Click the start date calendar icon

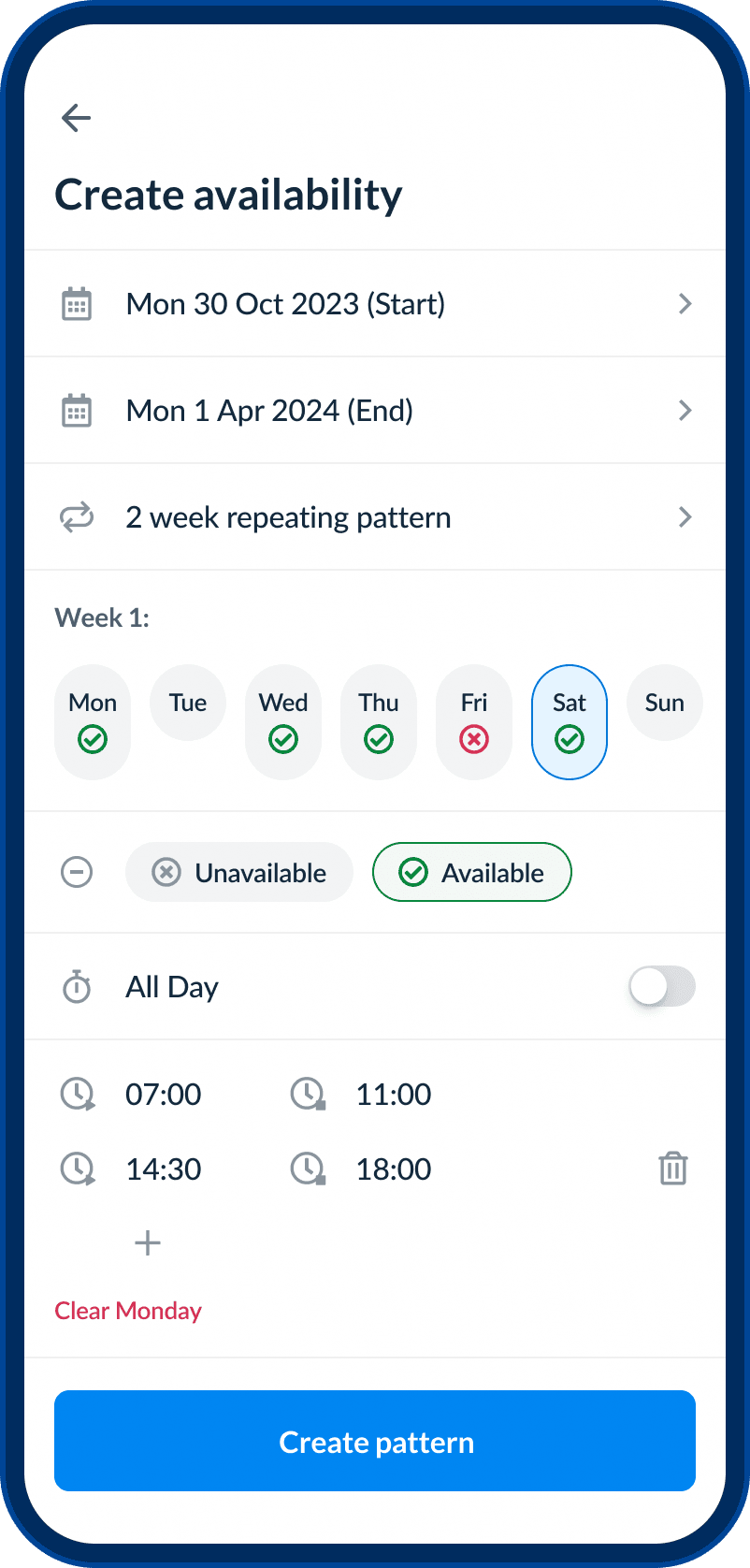[77, 304]
